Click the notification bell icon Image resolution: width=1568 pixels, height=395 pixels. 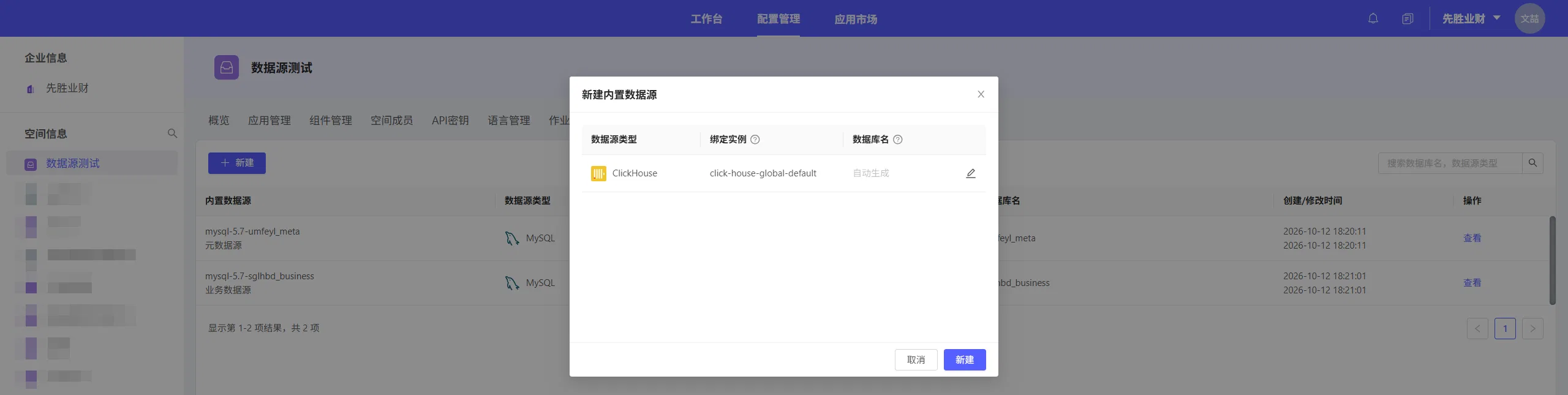coord(1373,18)
